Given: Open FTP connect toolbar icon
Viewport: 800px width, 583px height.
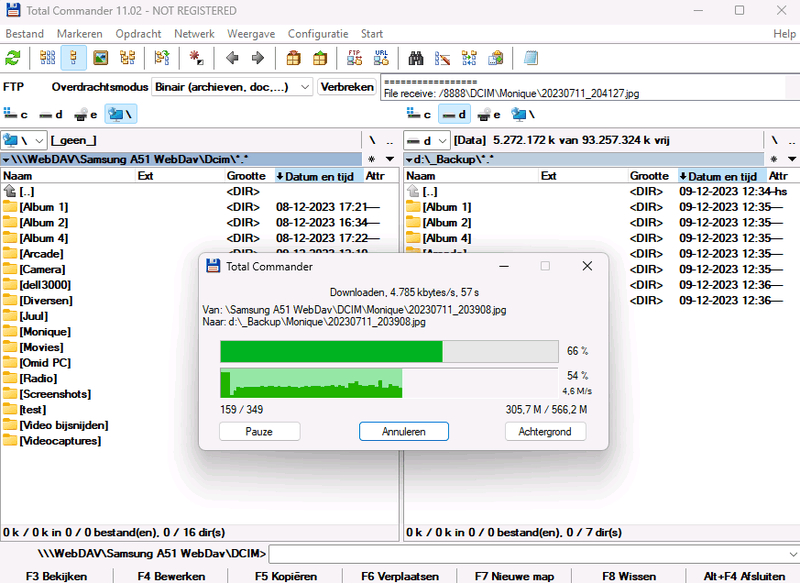Looking at the screenshot, I should tap(355, 58).
